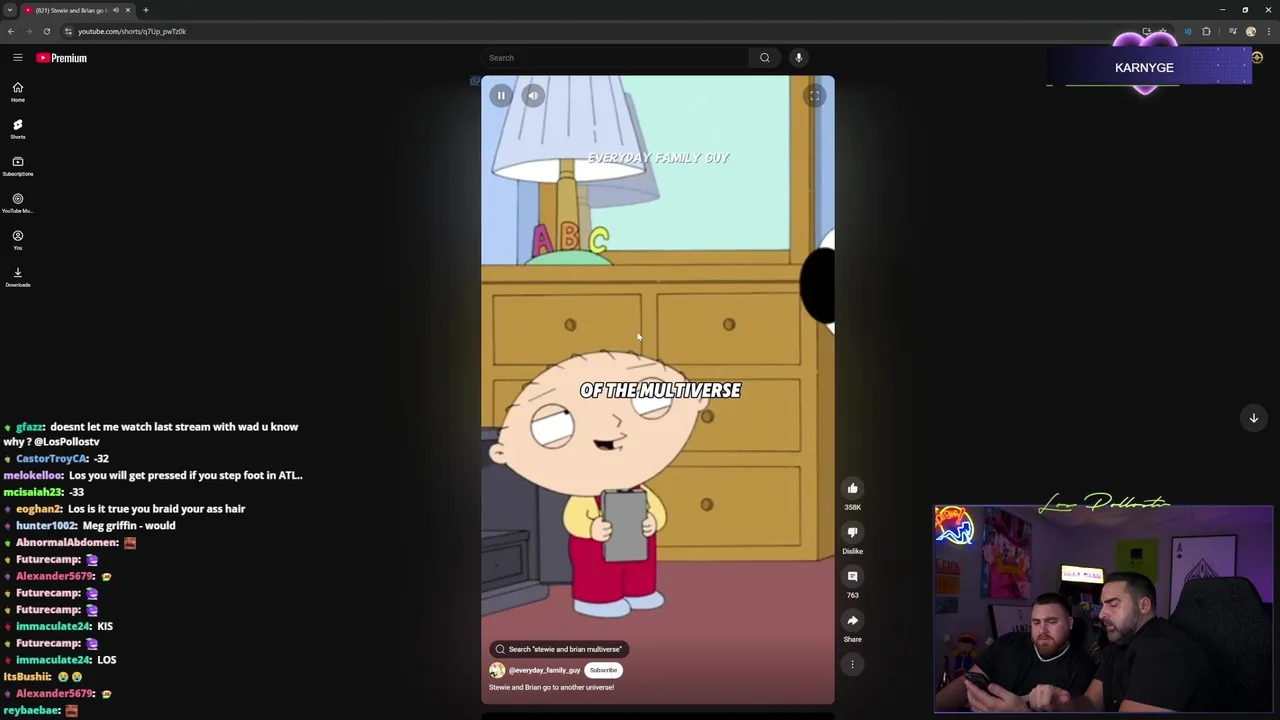Click chat username hunter1002
The width and height of the screenshot is (1280, 720).
(x=46, y=526)
